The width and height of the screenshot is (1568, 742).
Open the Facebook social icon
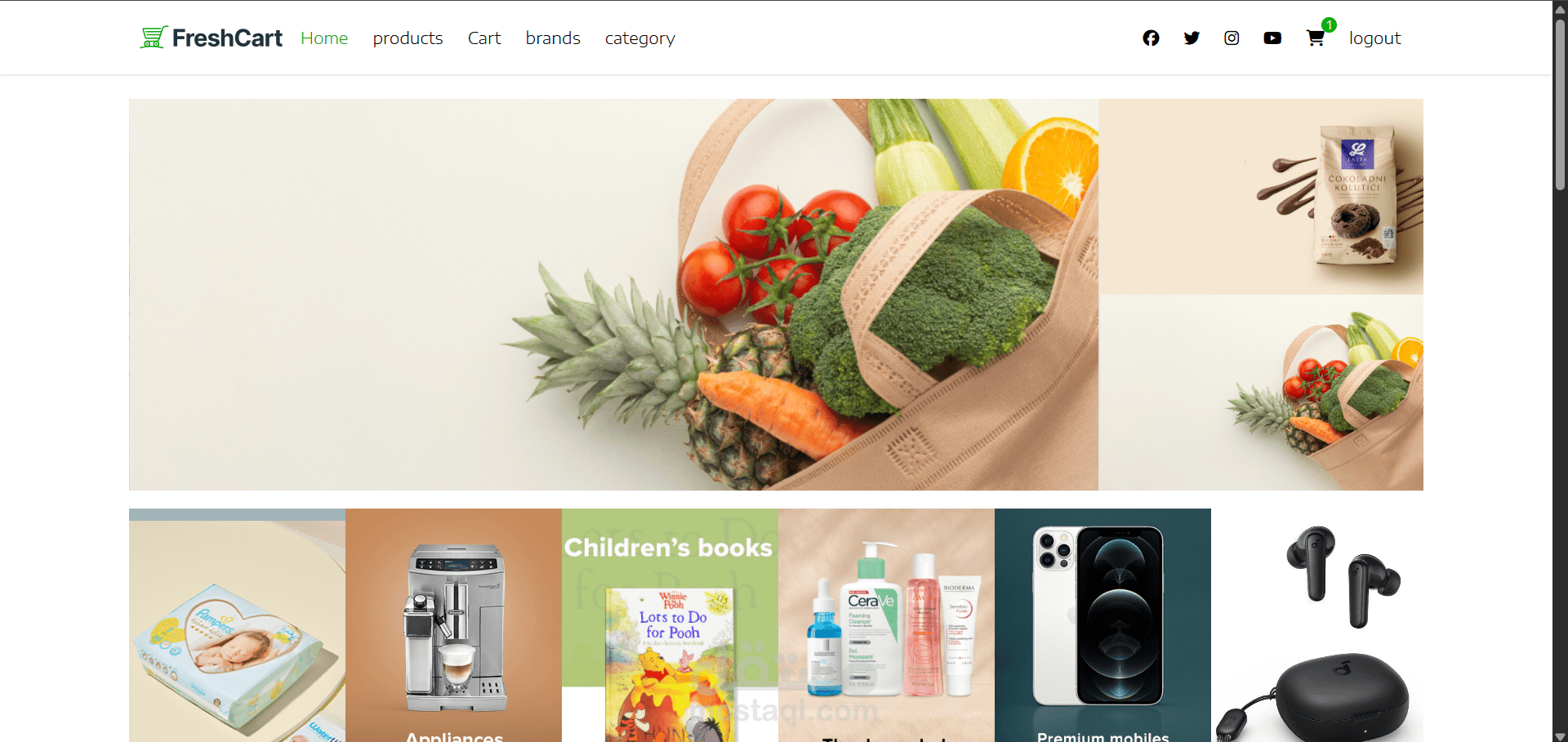(x=1151, y=38)
